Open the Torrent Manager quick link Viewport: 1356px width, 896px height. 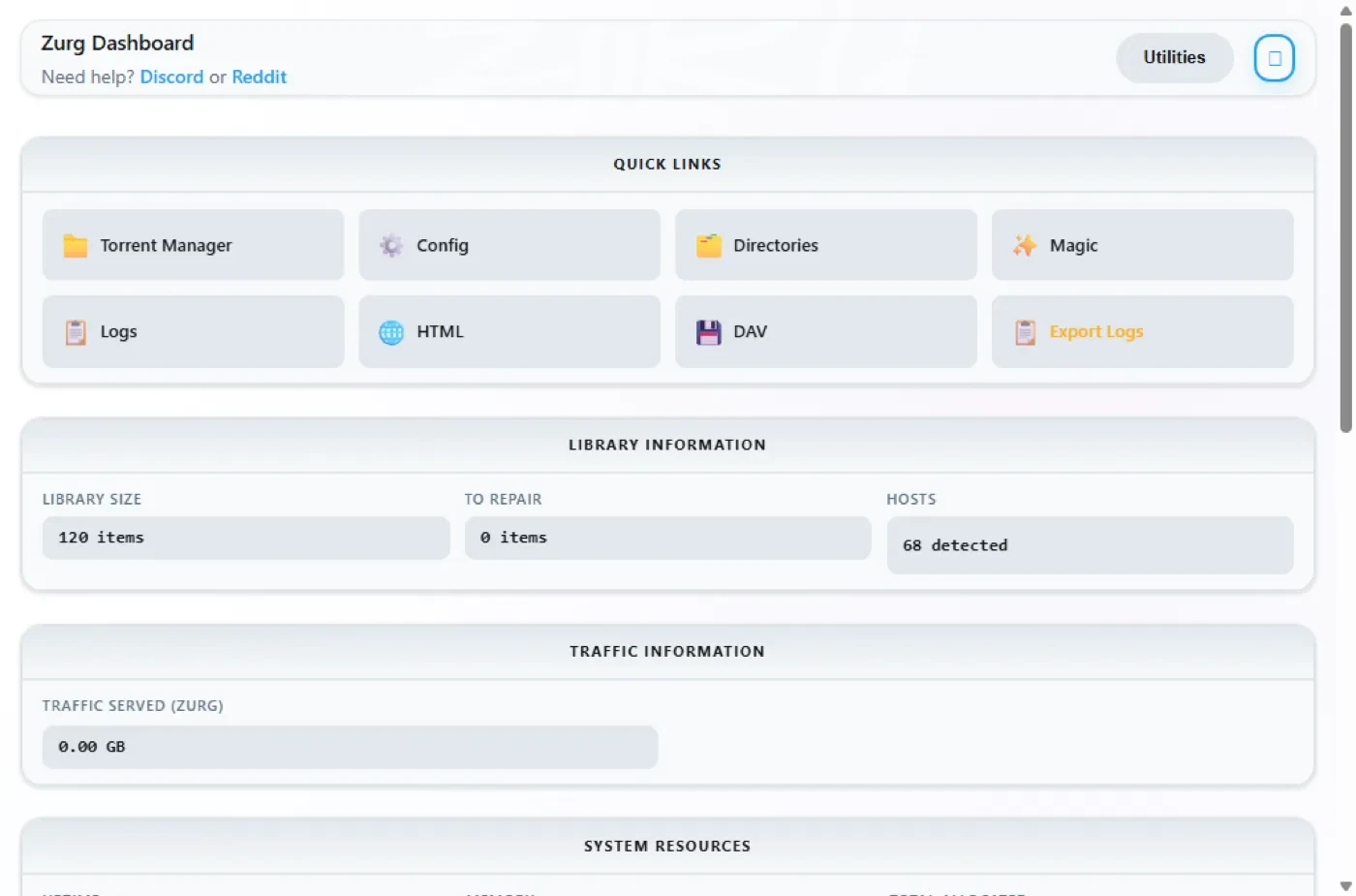click(193, 245)
